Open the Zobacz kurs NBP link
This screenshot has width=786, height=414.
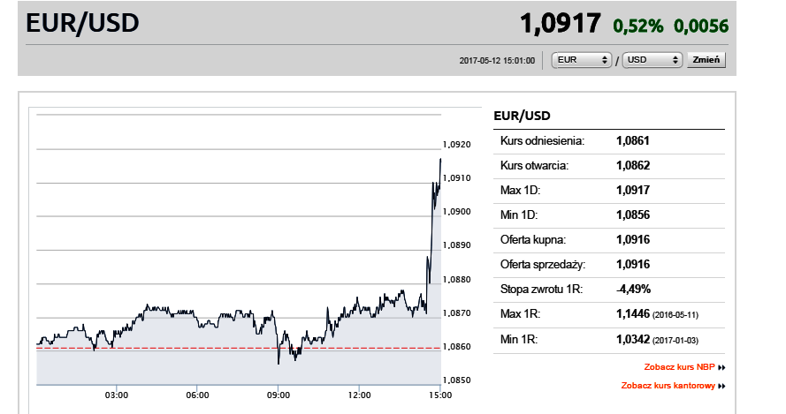coord(679,367)
